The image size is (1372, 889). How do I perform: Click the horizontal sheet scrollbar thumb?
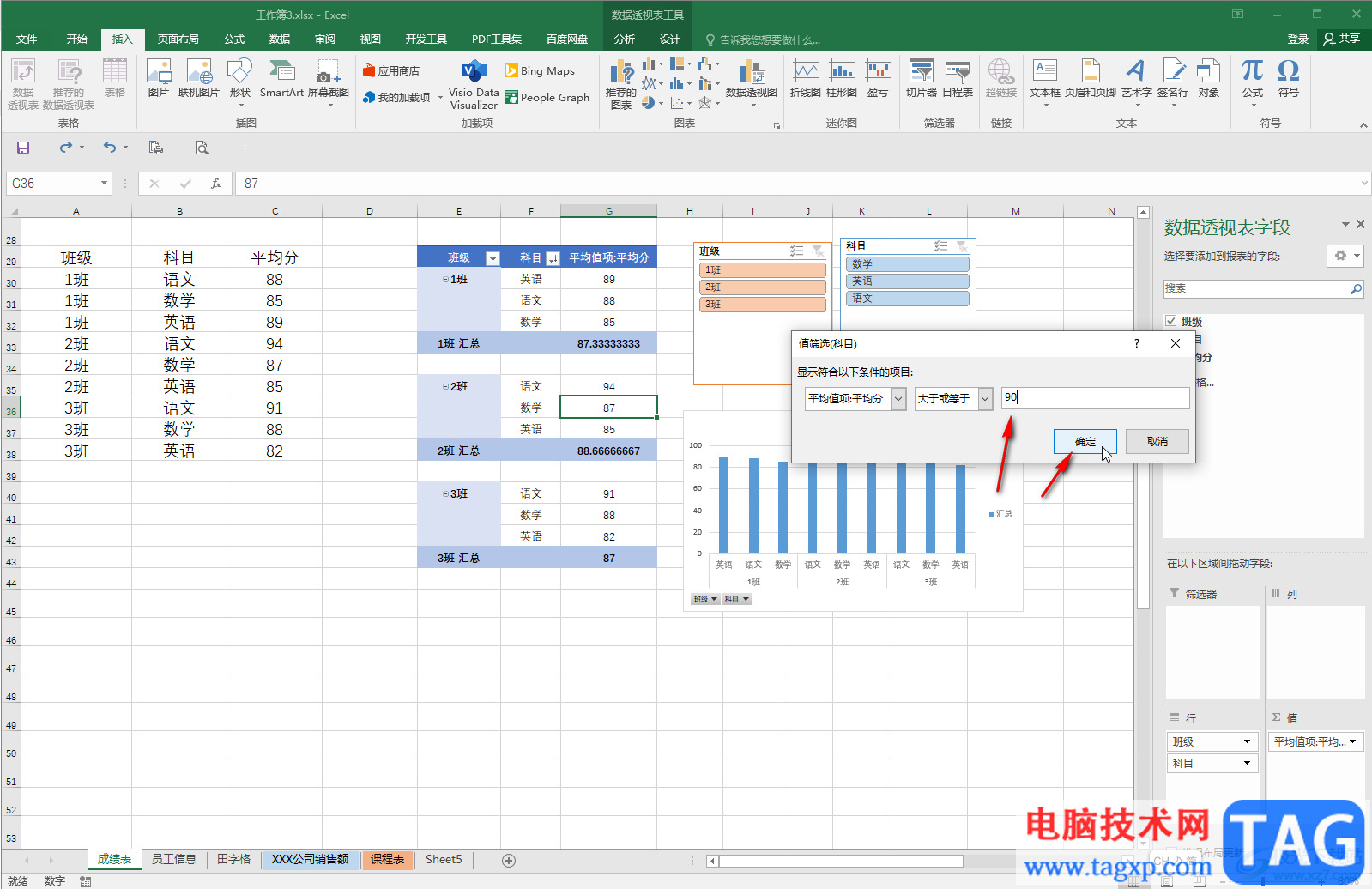pyautogui.click(x=841, y=860)
